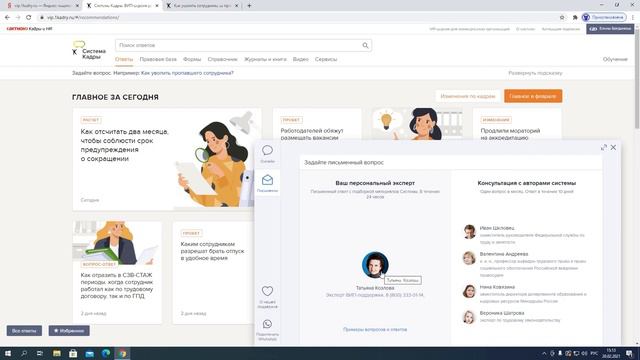Open the Журналы и книги tab
The width and height of the screenshot is (640, 360).
pyautogui.click(x=265, y=59)
